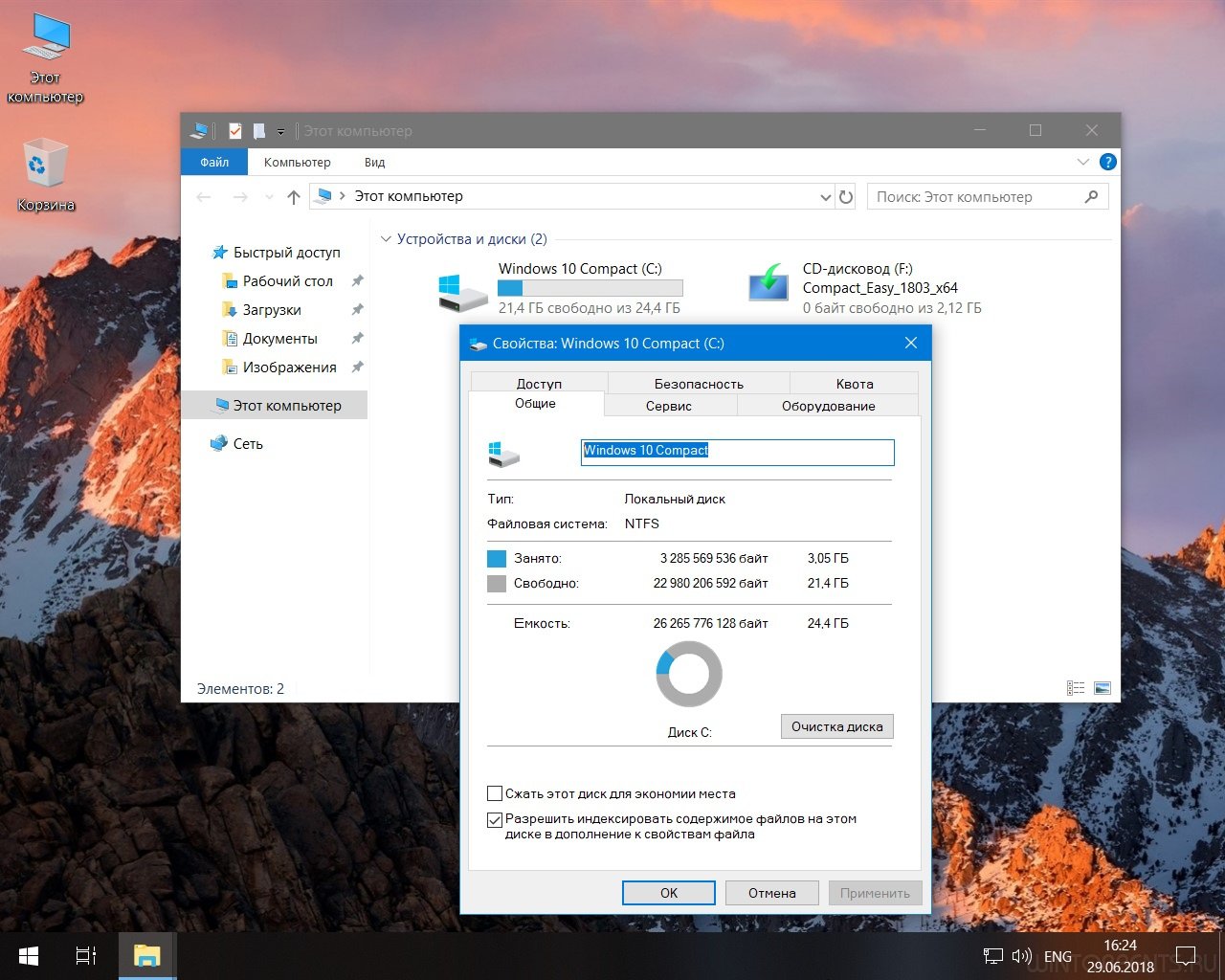Switch to large icons view in the status bar
The image size is (1225, 980).
pyautogui.click(x=1102, y=688)
